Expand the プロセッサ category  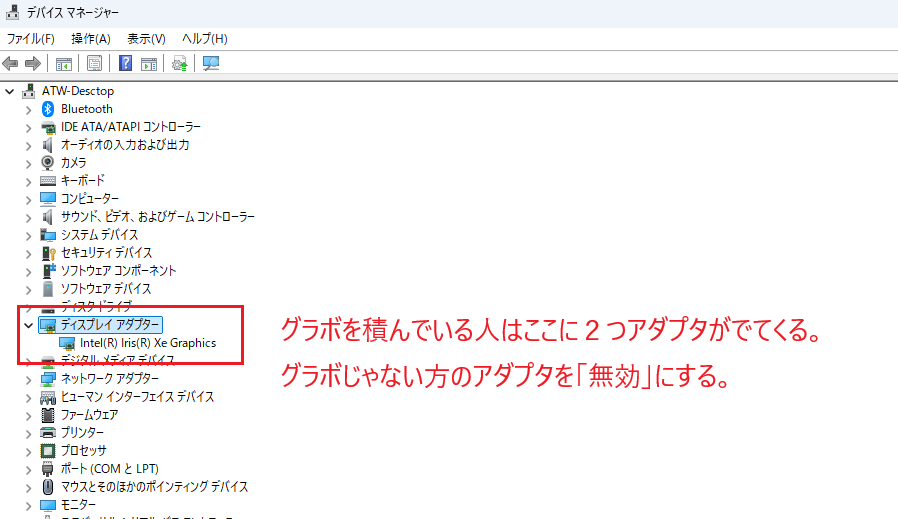pyautogui.click(x=29, y=451)
